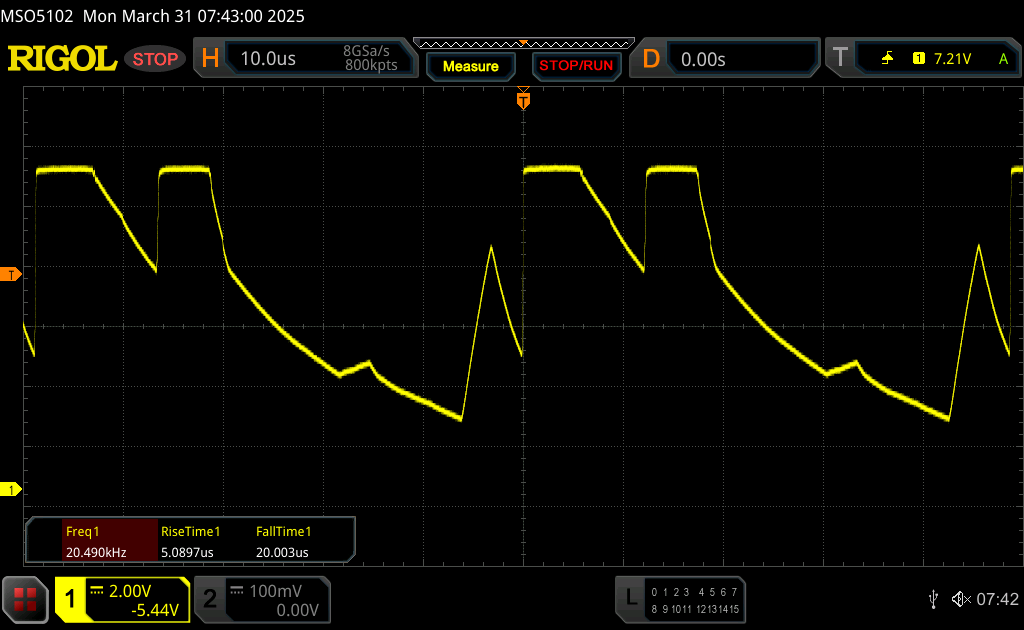This screenshot has width=1024, height=630.
Task: Tap the RIGOL logo
Action: pos(62,59)
